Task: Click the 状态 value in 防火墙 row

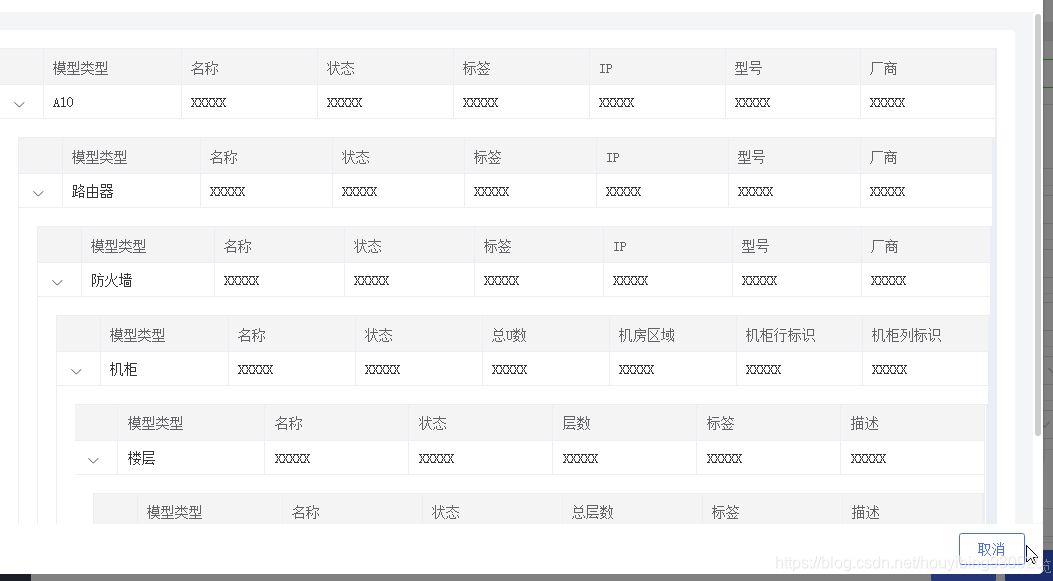Action: tap(371, 280)
